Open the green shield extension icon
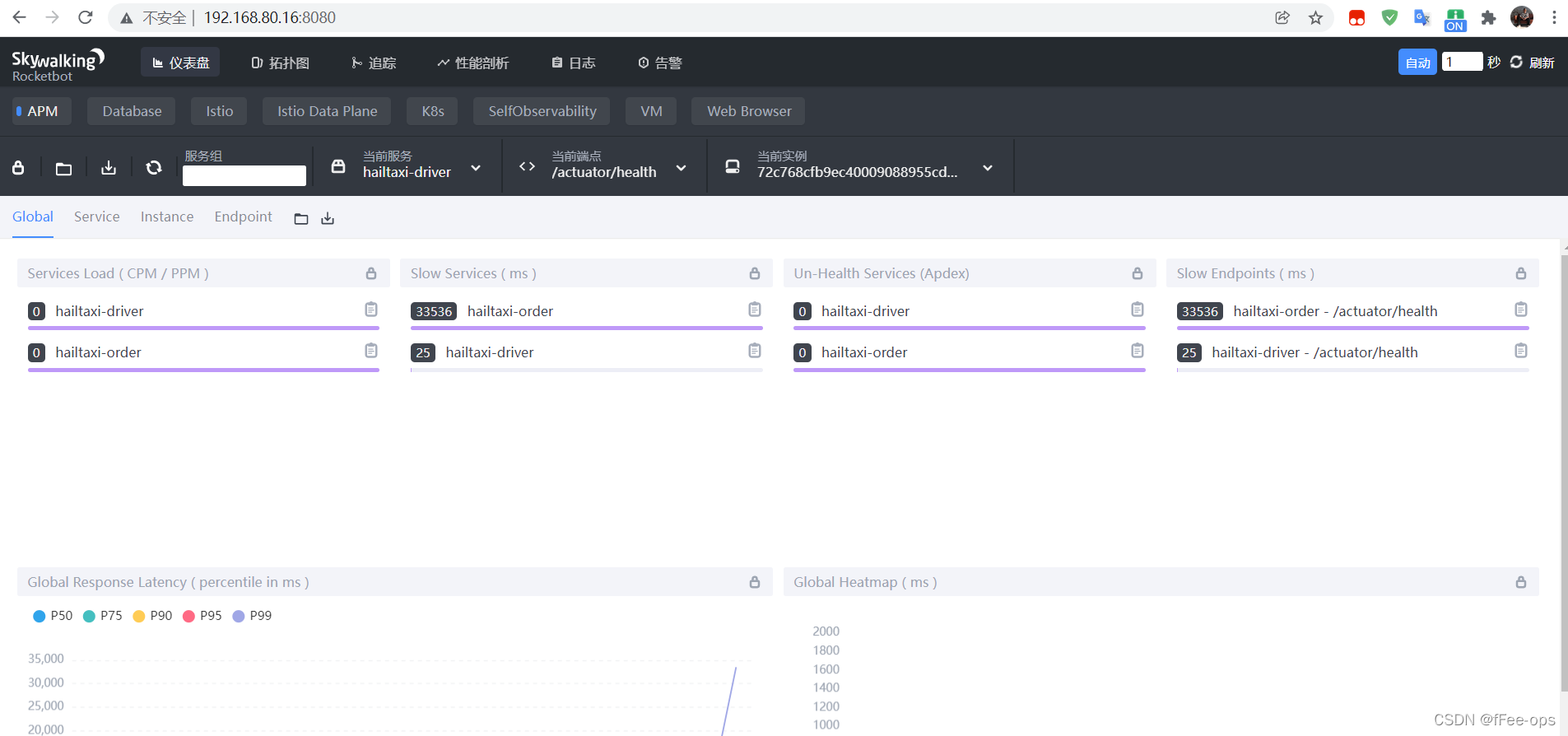The width and height of the screenshot is (1568, 736). [x=1389, y=17]
